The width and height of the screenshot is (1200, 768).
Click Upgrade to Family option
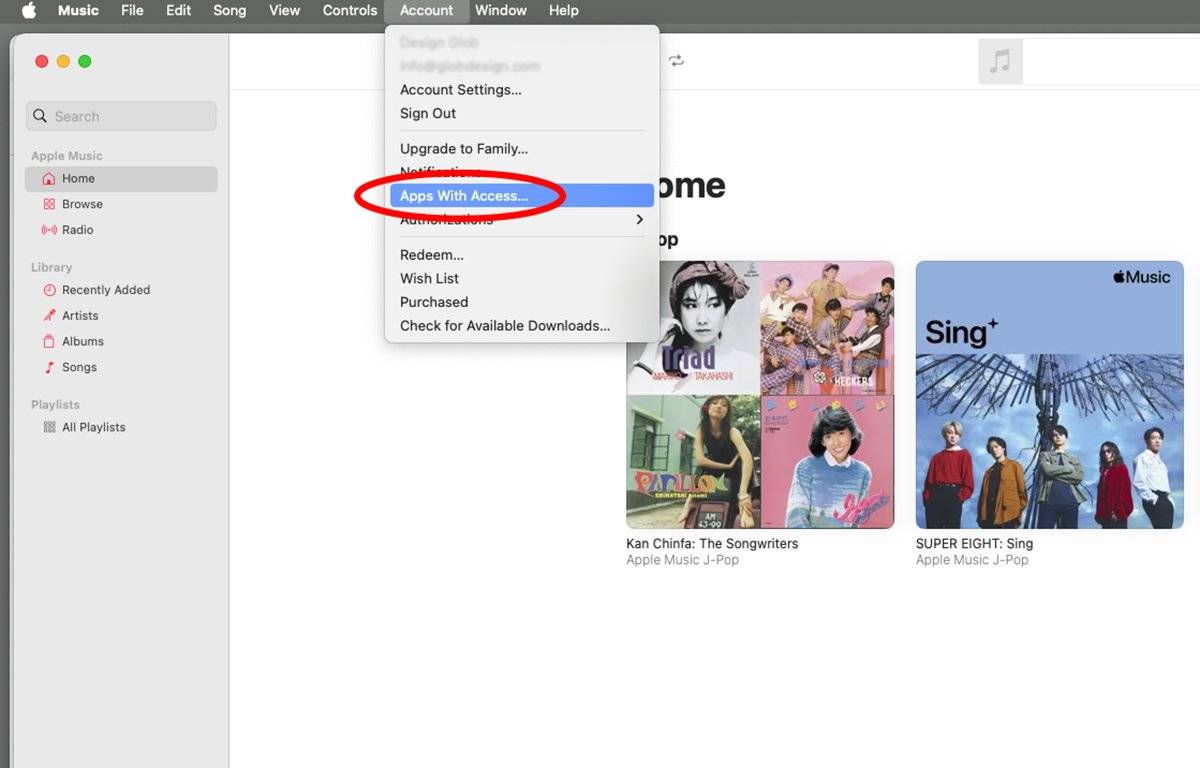(x=463, y=148)
